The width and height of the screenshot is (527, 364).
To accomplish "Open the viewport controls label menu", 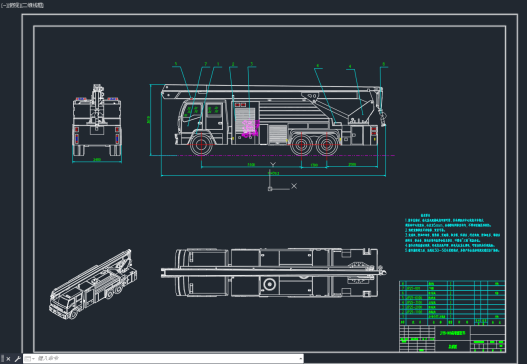I will [22, 5].
